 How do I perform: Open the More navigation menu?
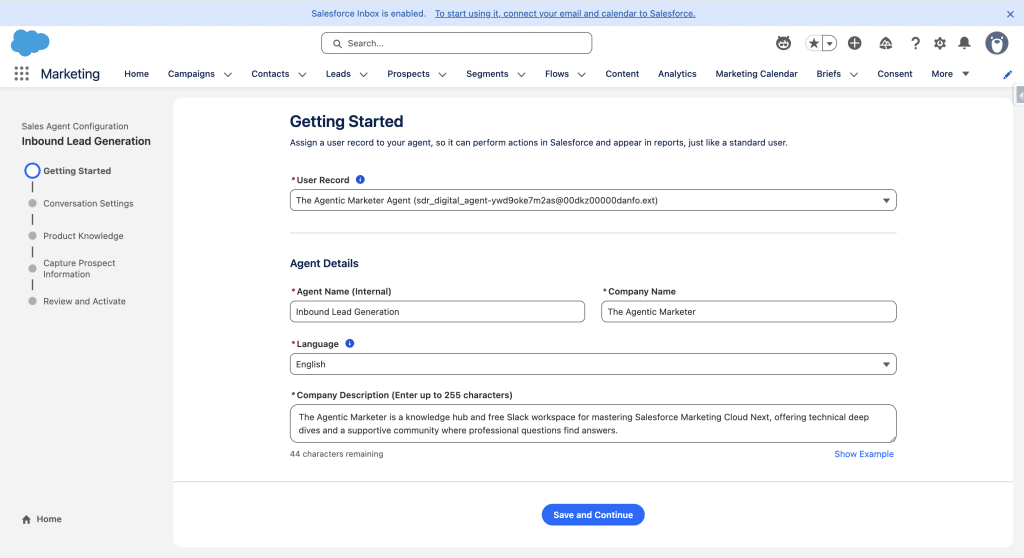point(950,74)
